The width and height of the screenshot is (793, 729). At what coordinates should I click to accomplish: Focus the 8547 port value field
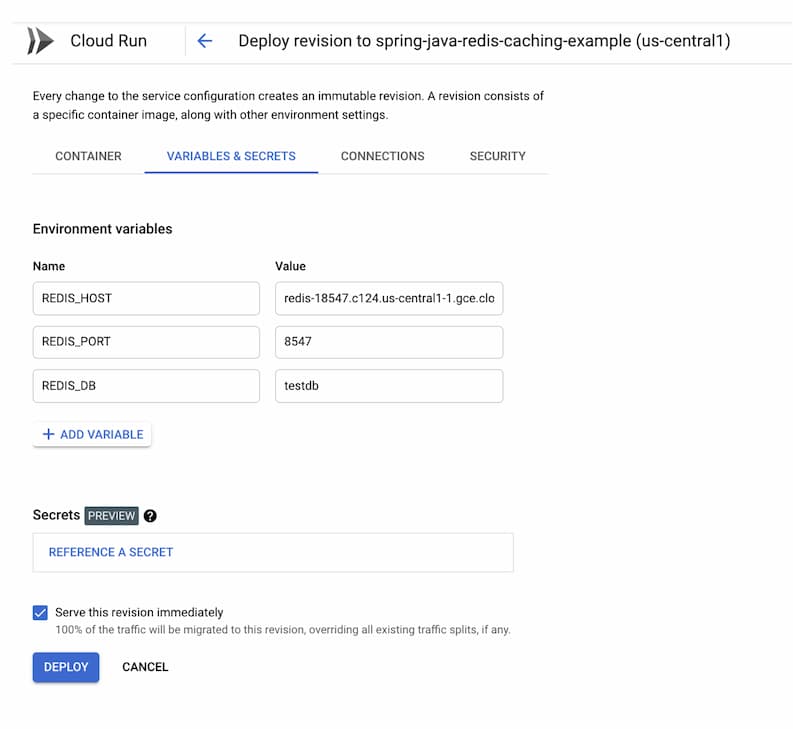point(389,342)
